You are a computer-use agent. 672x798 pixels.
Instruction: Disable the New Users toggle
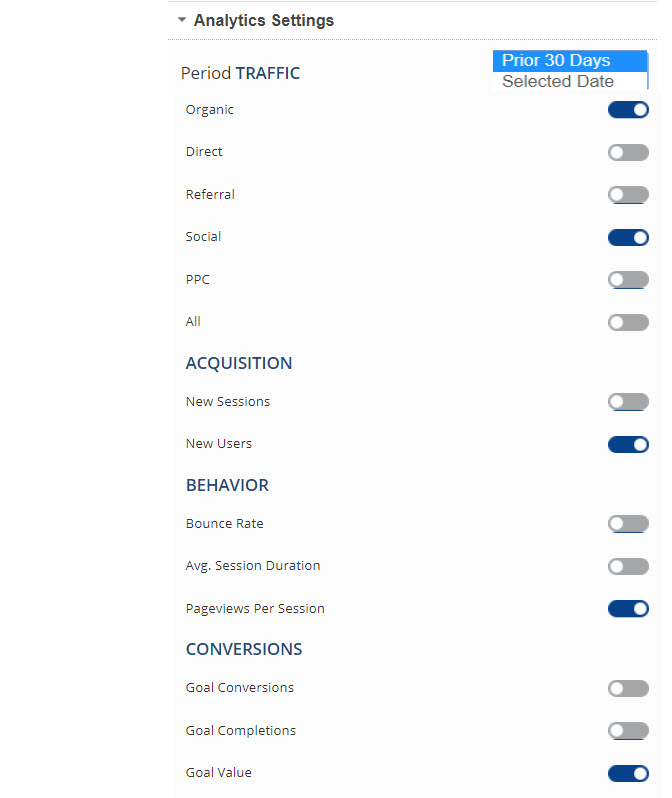pos(628,444)
